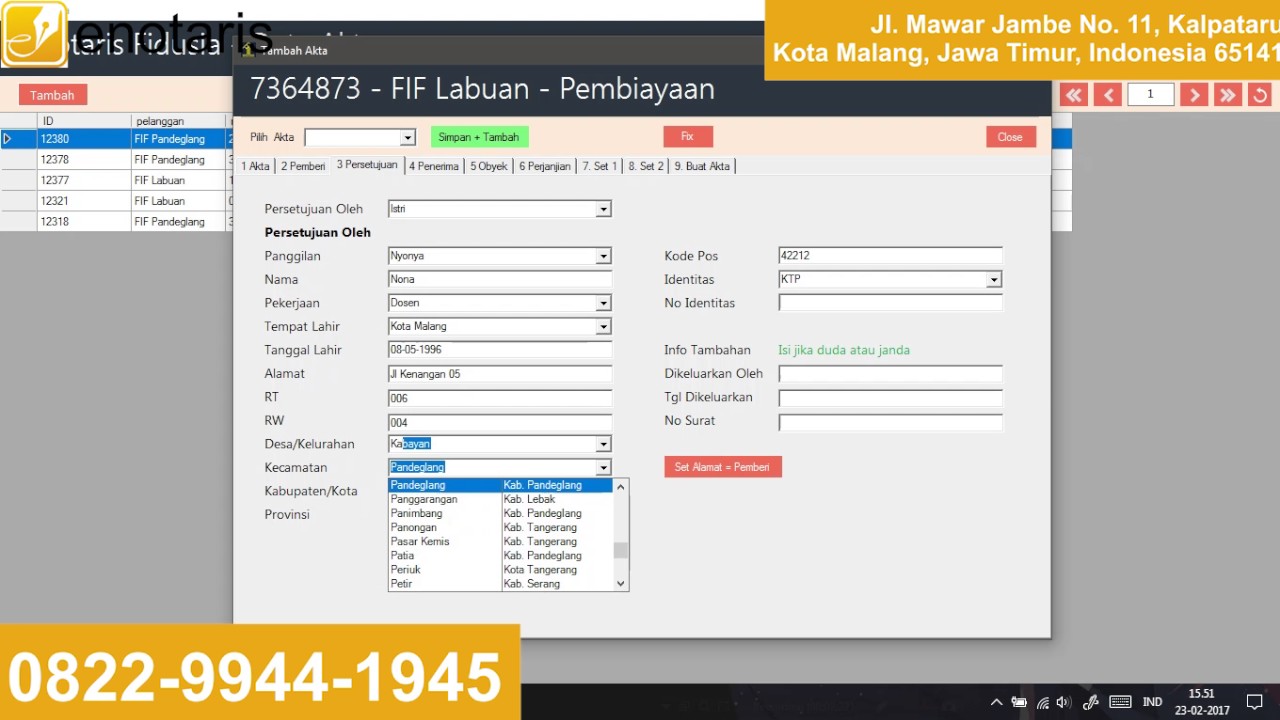Select table row with ID 12378
The width and height of the screenshot is (1280, 720).
[x=116, y=160]
